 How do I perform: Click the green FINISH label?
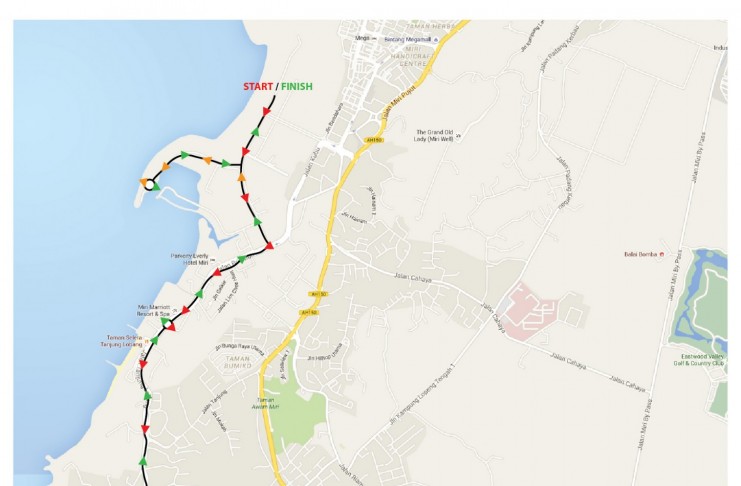coord(297,87)
